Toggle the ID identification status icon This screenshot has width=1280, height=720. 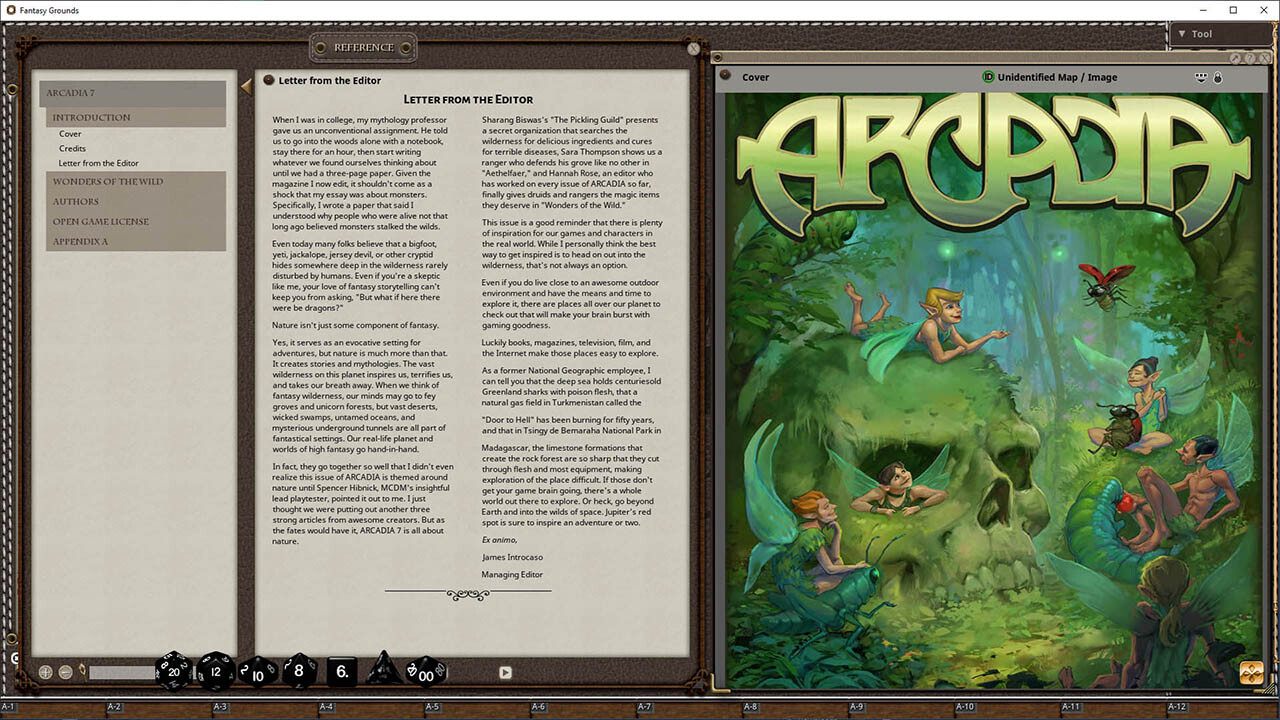[988, 77]
